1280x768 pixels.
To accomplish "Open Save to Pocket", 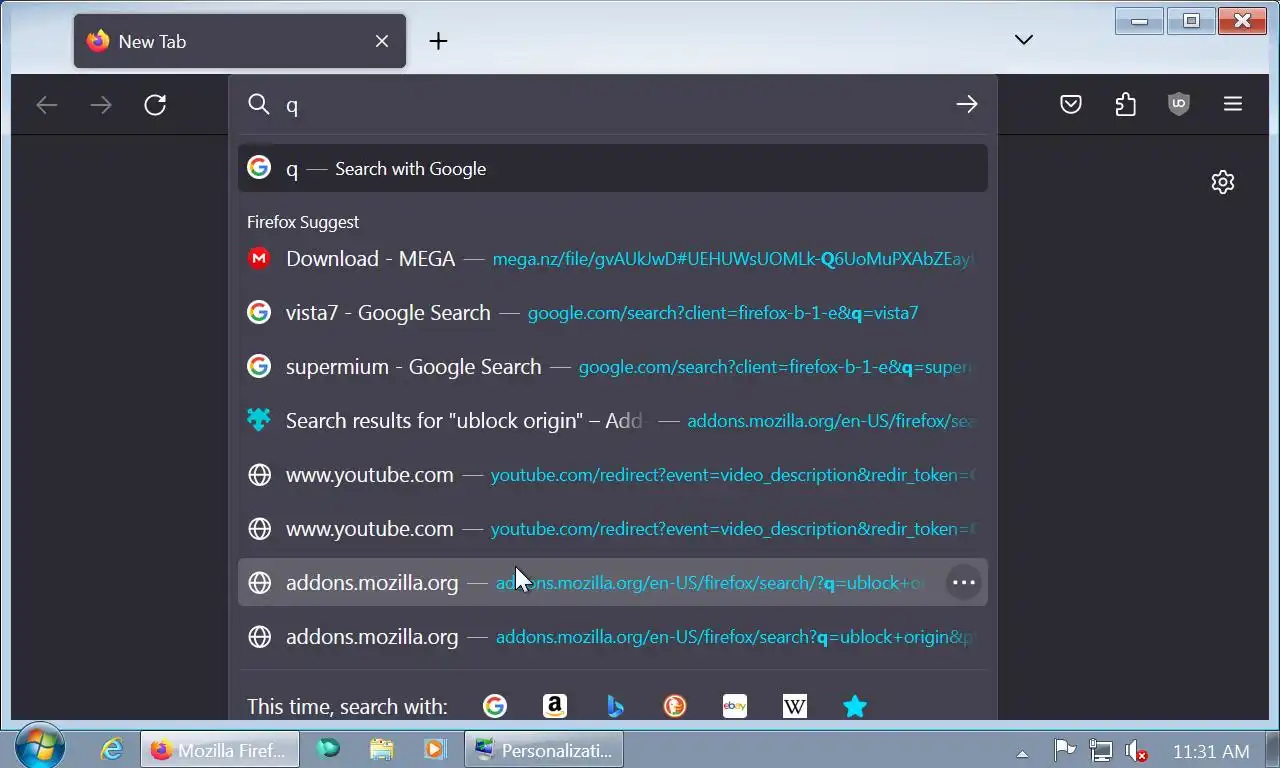I will click(1071, 104).
